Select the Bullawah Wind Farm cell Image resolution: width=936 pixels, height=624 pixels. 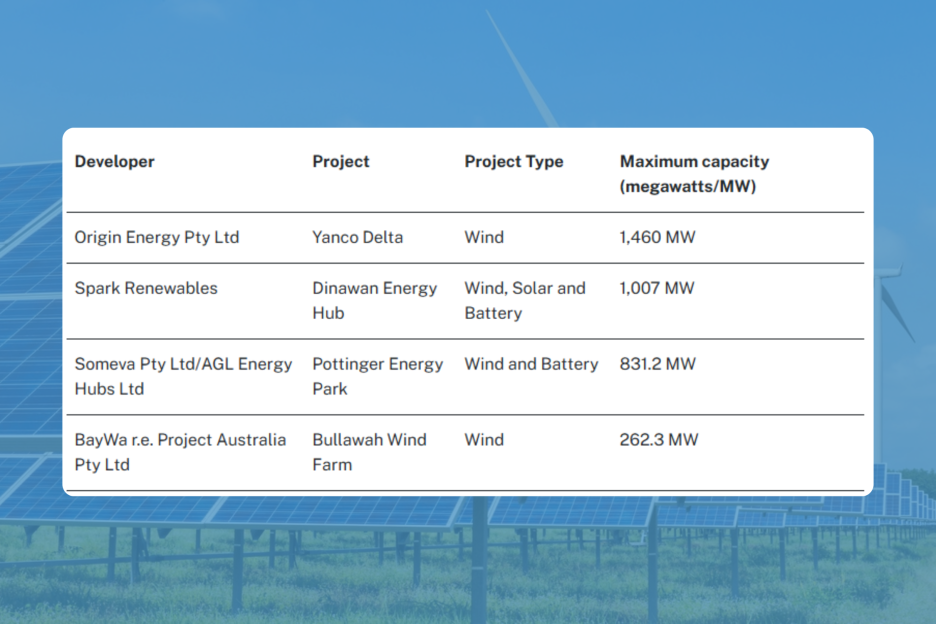coord(370,452)
